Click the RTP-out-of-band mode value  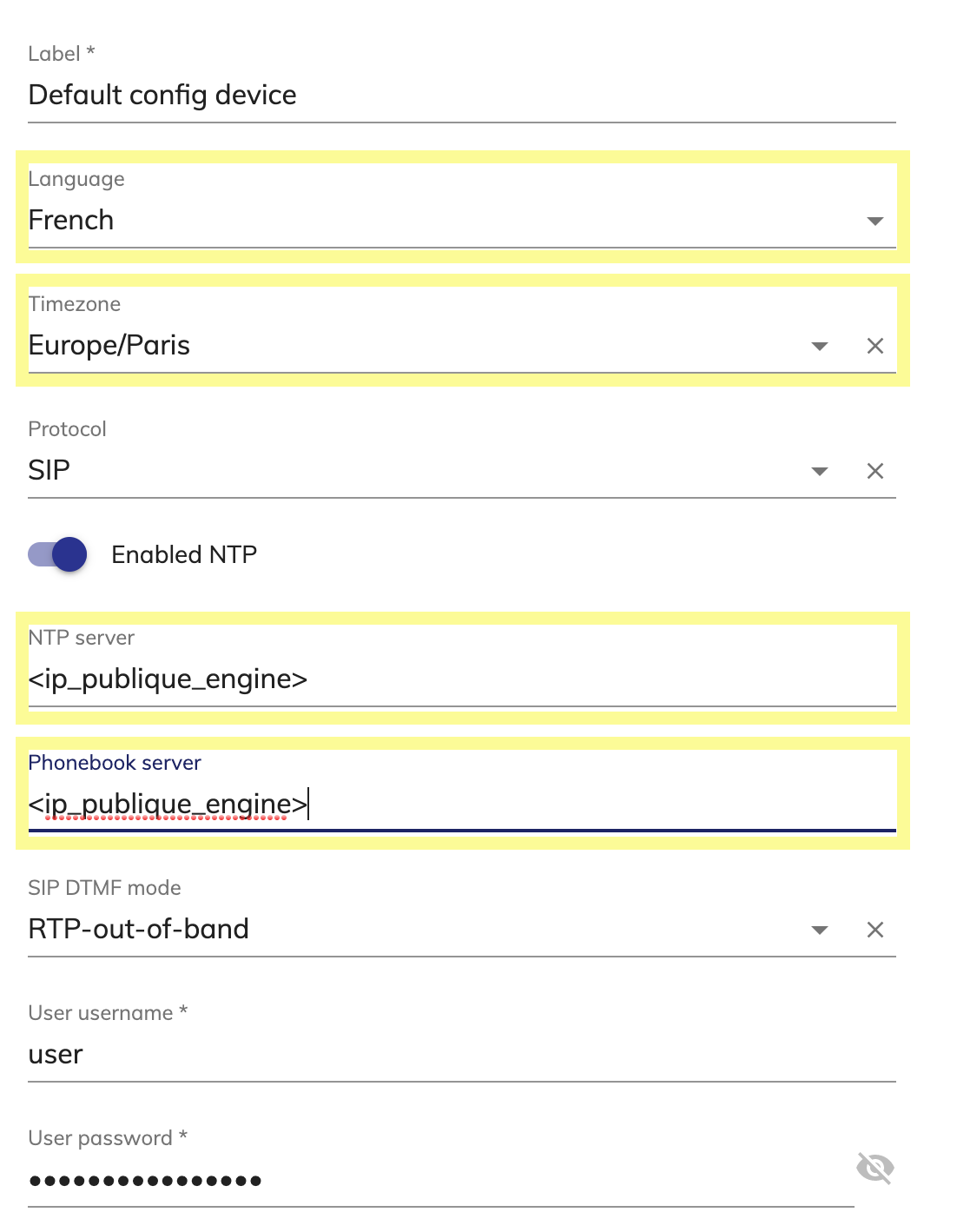coord(139,929)
